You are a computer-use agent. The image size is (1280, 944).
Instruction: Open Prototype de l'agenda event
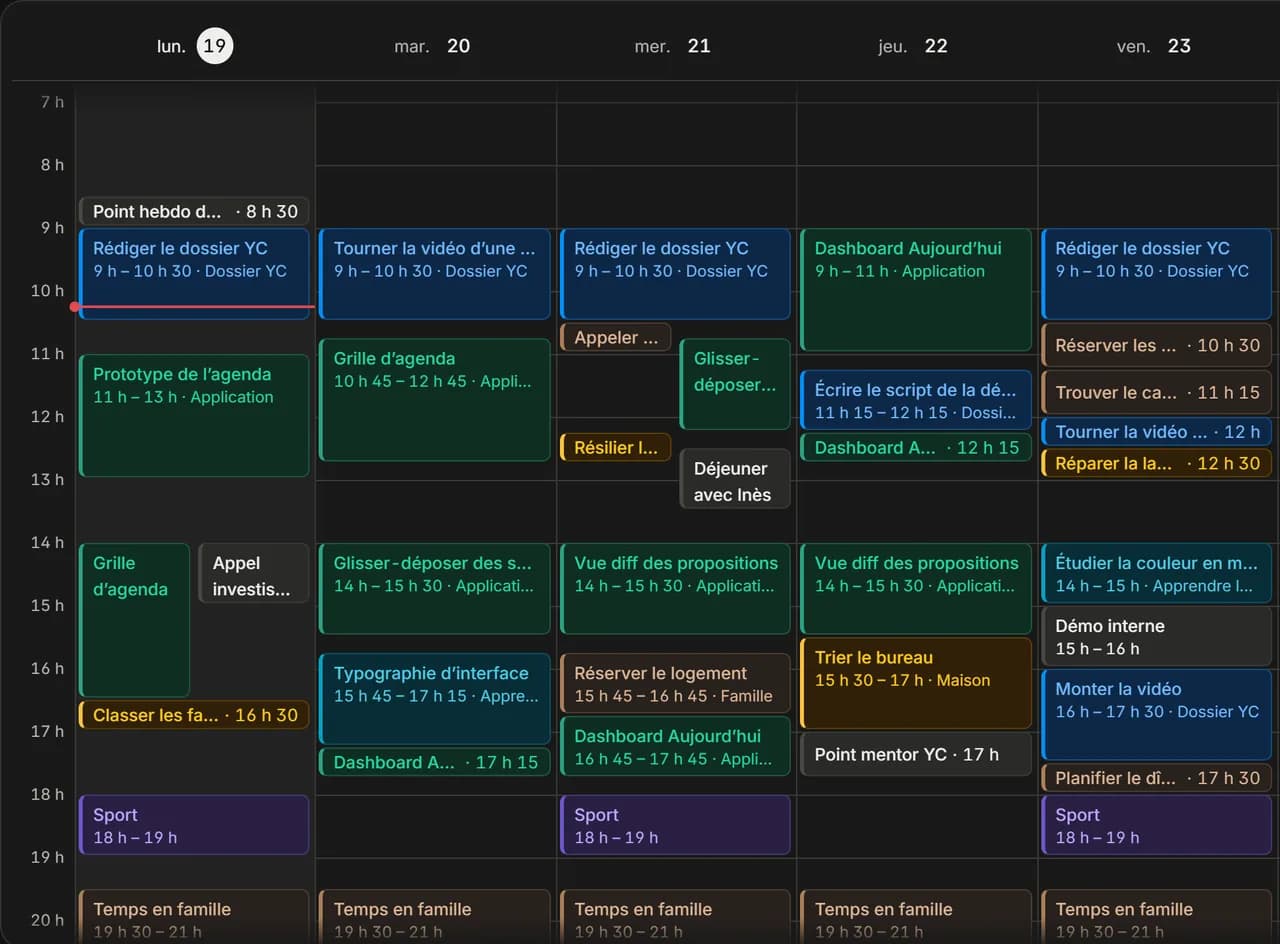tap(194, 415)
